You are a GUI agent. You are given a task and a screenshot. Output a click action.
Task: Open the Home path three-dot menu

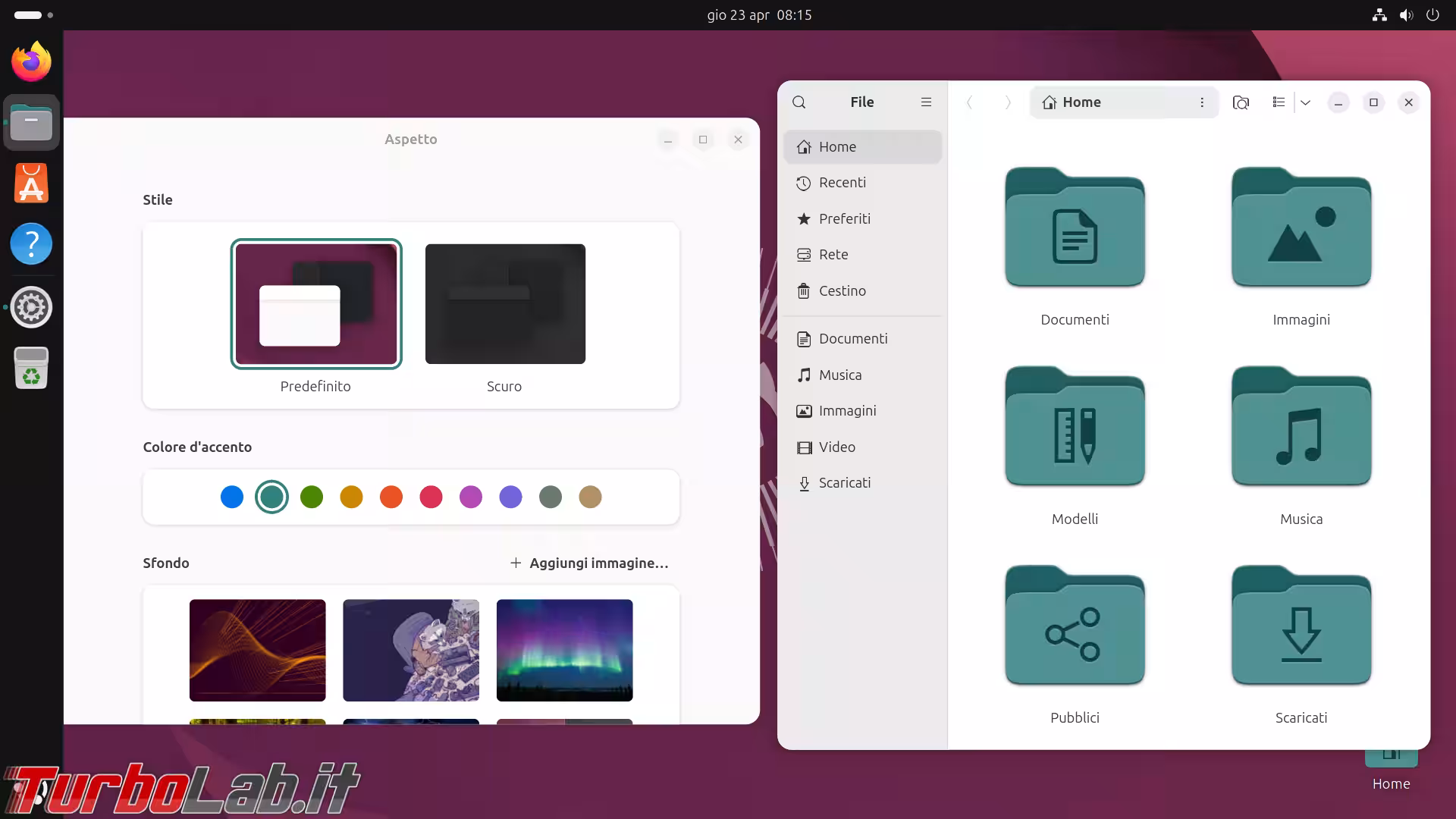[x=1202, y=102]
